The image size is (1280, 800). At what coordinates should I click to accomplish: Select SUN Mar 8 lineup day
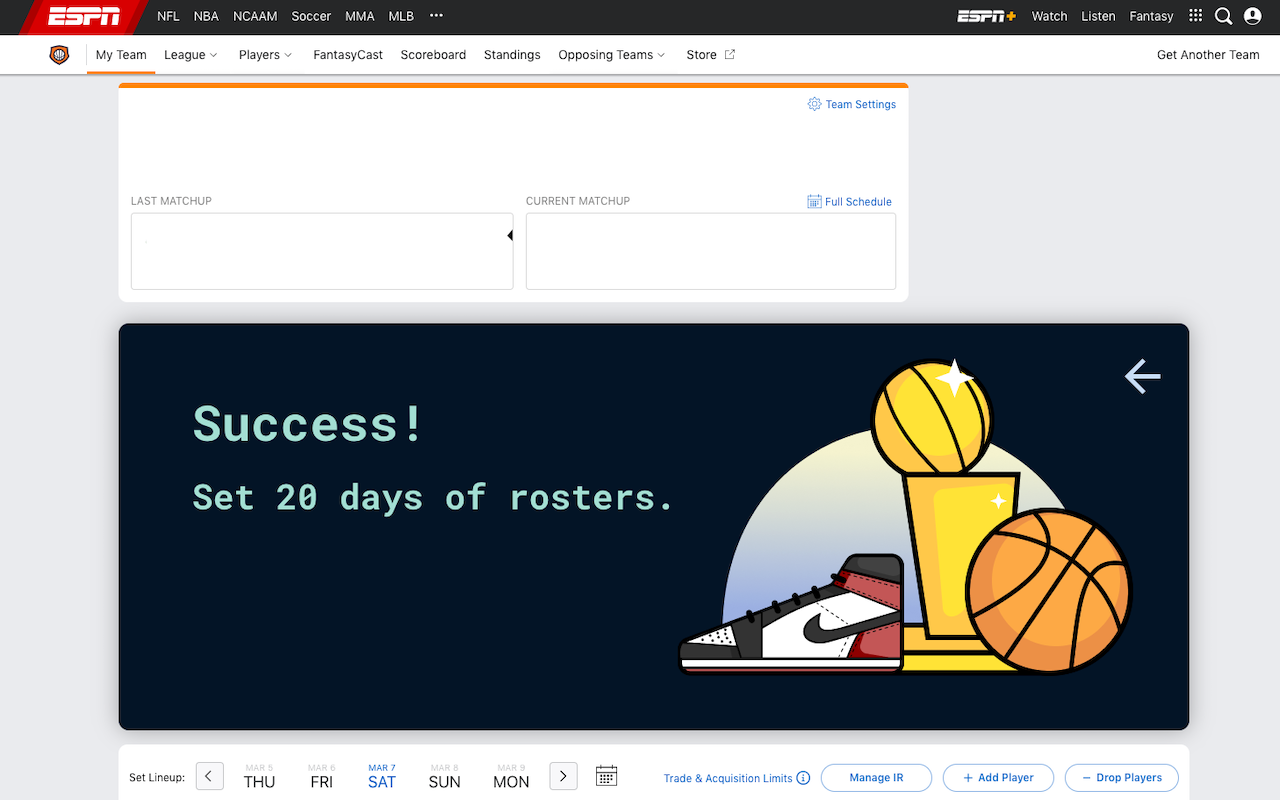(444, 776)
